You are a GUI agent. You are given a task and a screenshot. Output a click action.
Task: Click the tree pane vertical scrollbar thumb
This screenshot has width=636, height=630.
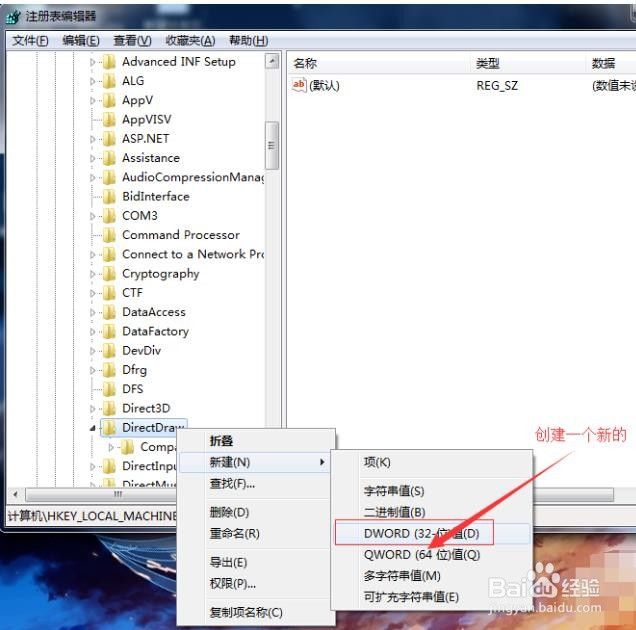(x=272, y=145)
